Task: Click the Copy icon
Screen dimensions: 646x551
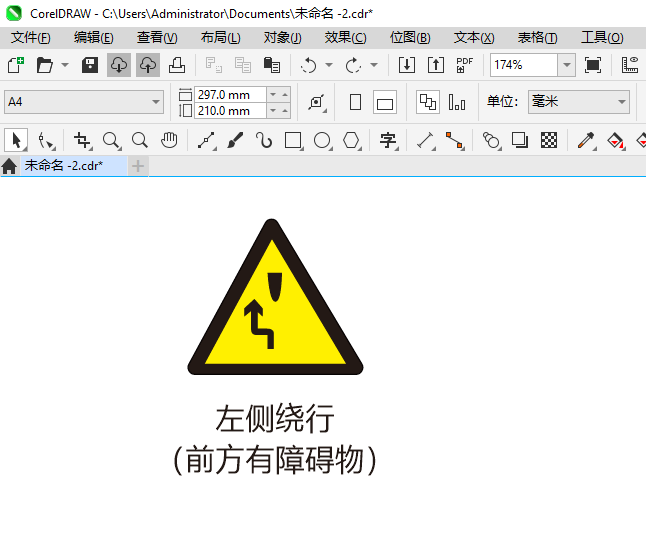Action: coord(243,65)
